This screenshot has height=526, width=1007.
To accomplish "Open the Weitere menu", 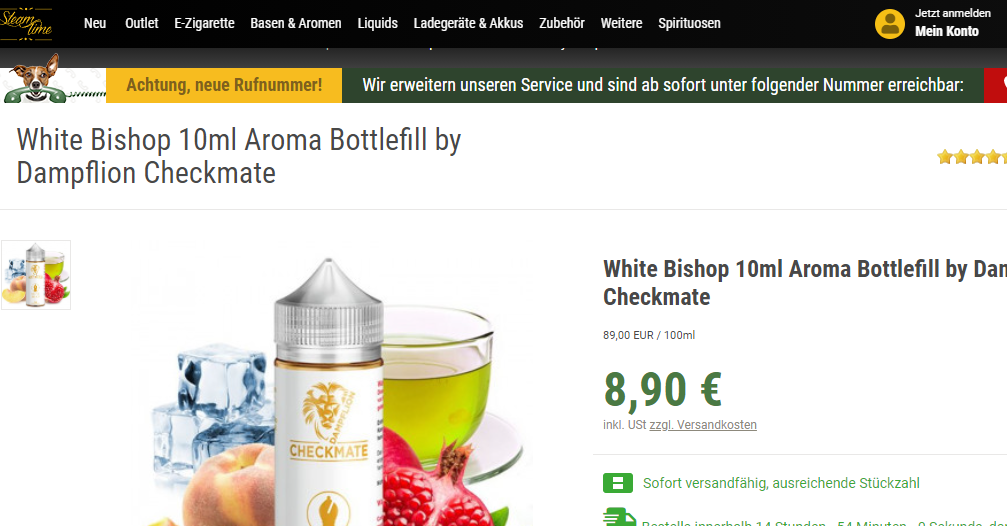I will pos(621,23).
